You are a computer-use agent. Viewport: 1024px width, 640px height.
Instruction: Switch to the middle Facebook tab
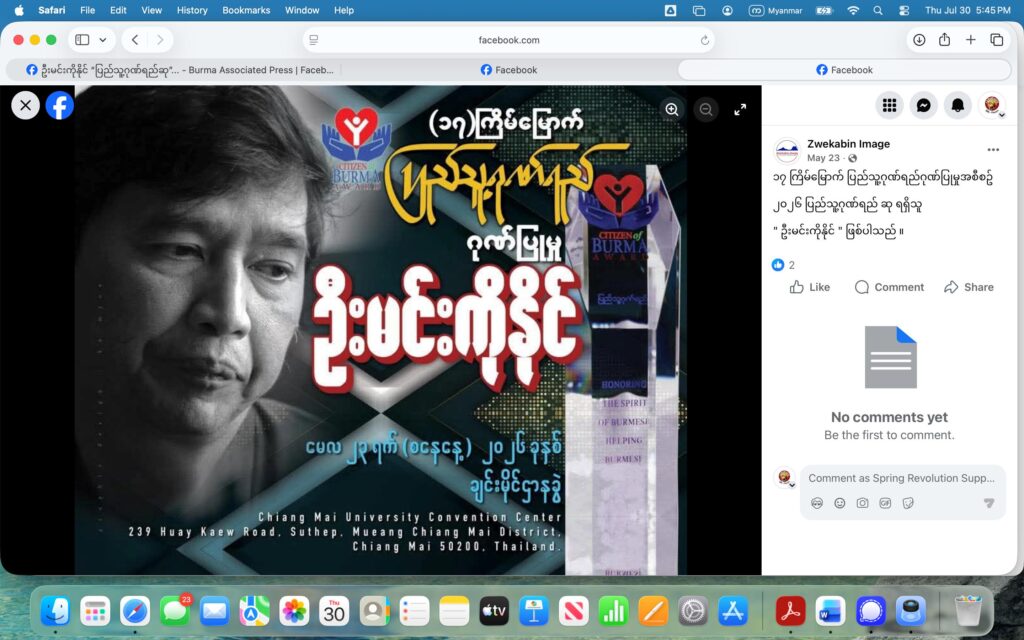509,70
